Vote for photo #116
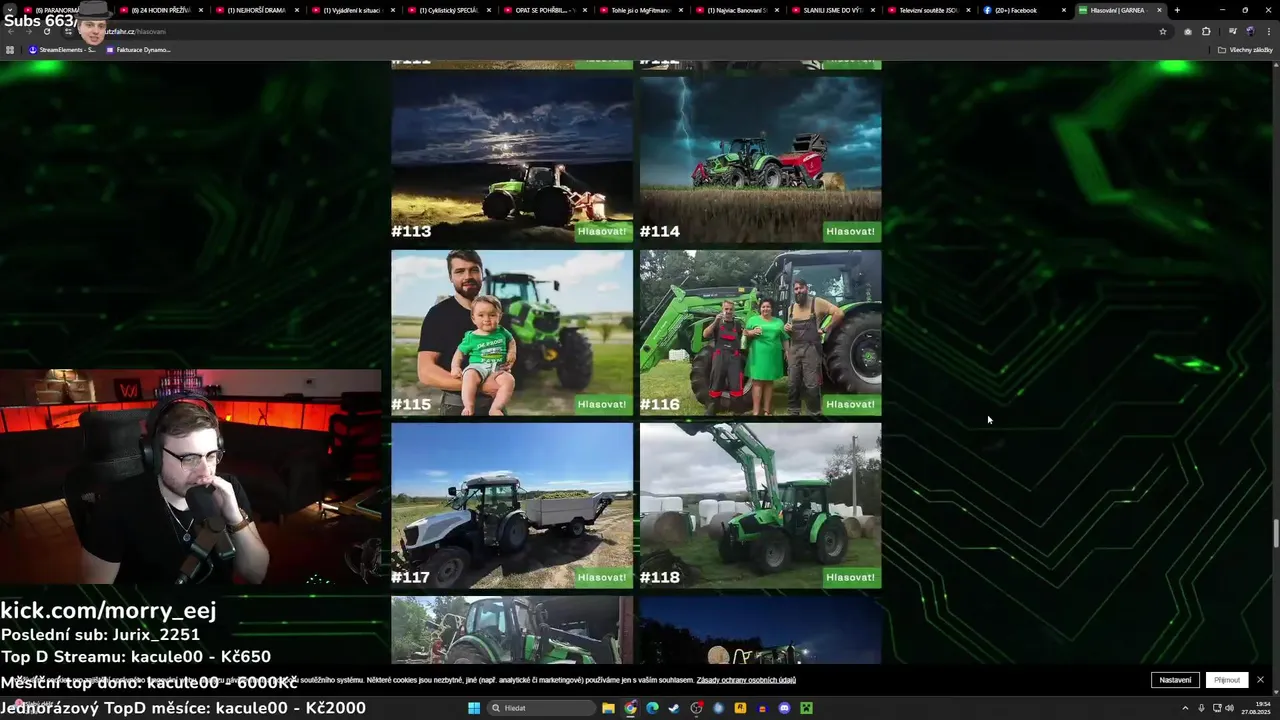 [x=851, y=404]
